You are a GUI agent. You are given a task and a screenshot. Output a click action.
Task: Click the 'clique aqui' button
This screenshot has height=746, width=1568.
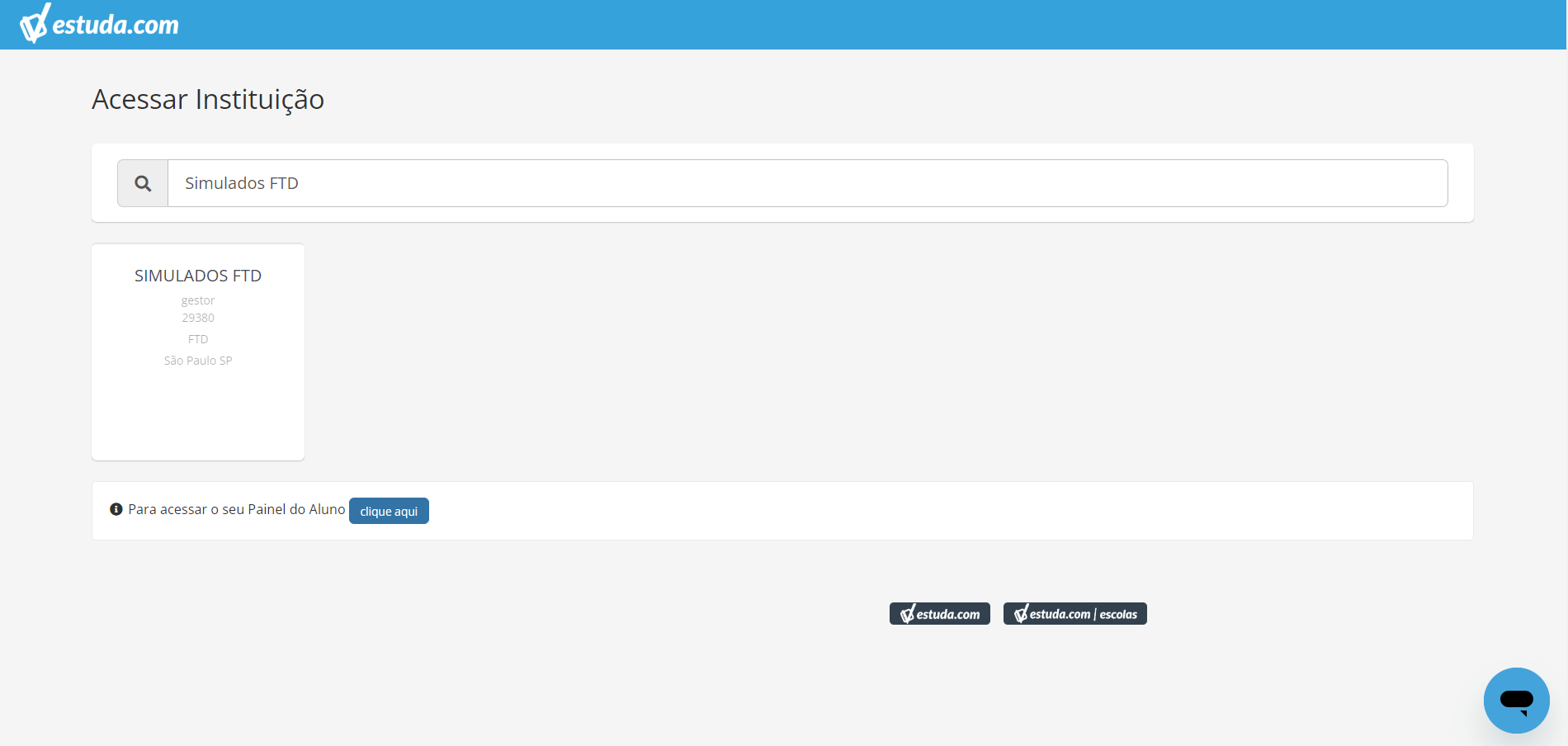point(389,511)
